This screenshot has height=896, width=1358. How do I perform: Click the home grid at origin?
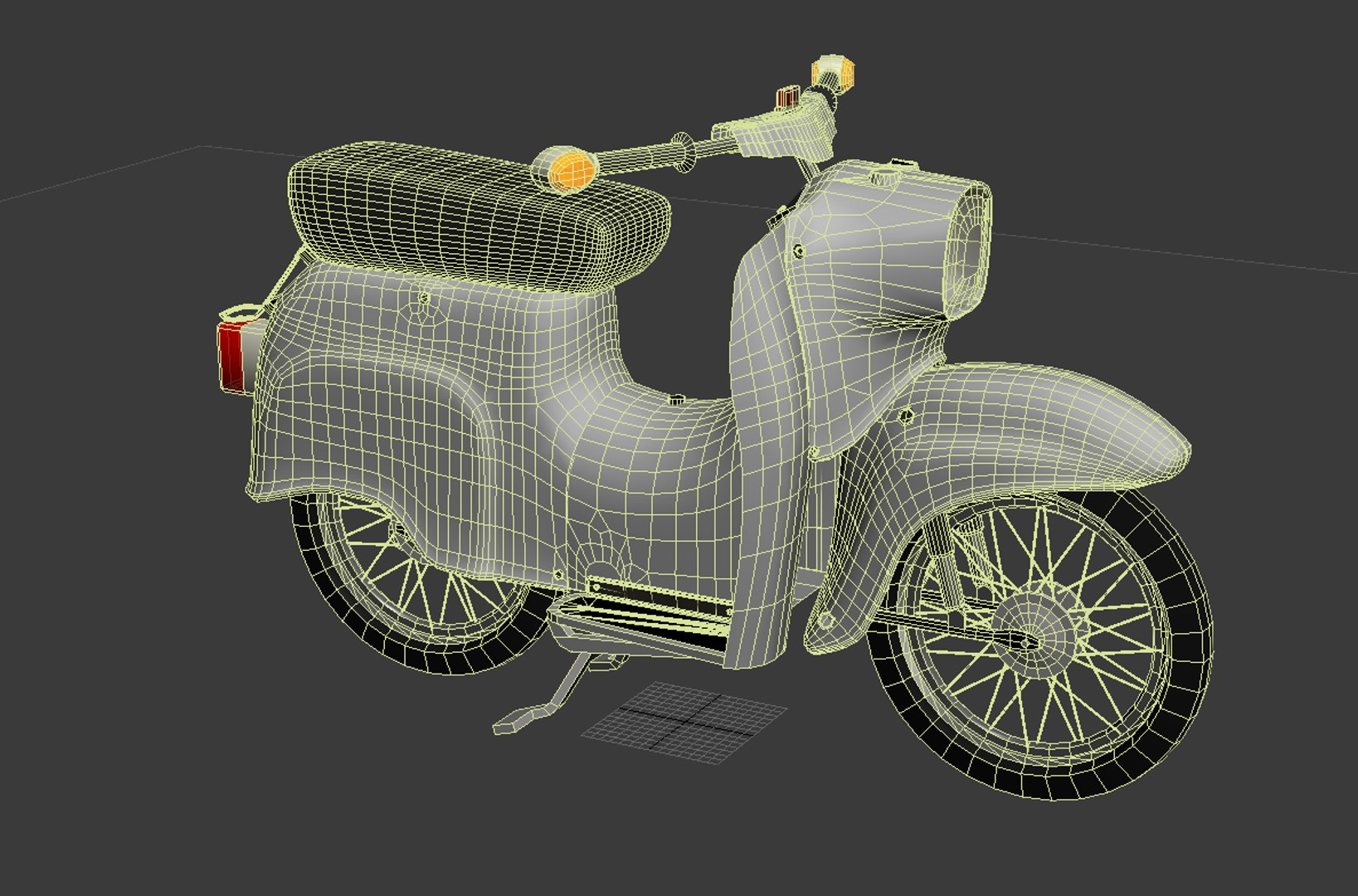click(x=685, y=720)
